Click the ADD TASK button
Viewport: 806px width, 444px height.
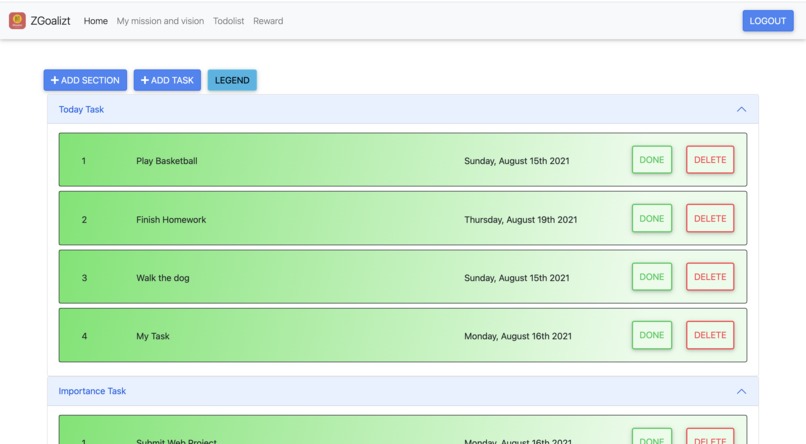pos(167,80)
